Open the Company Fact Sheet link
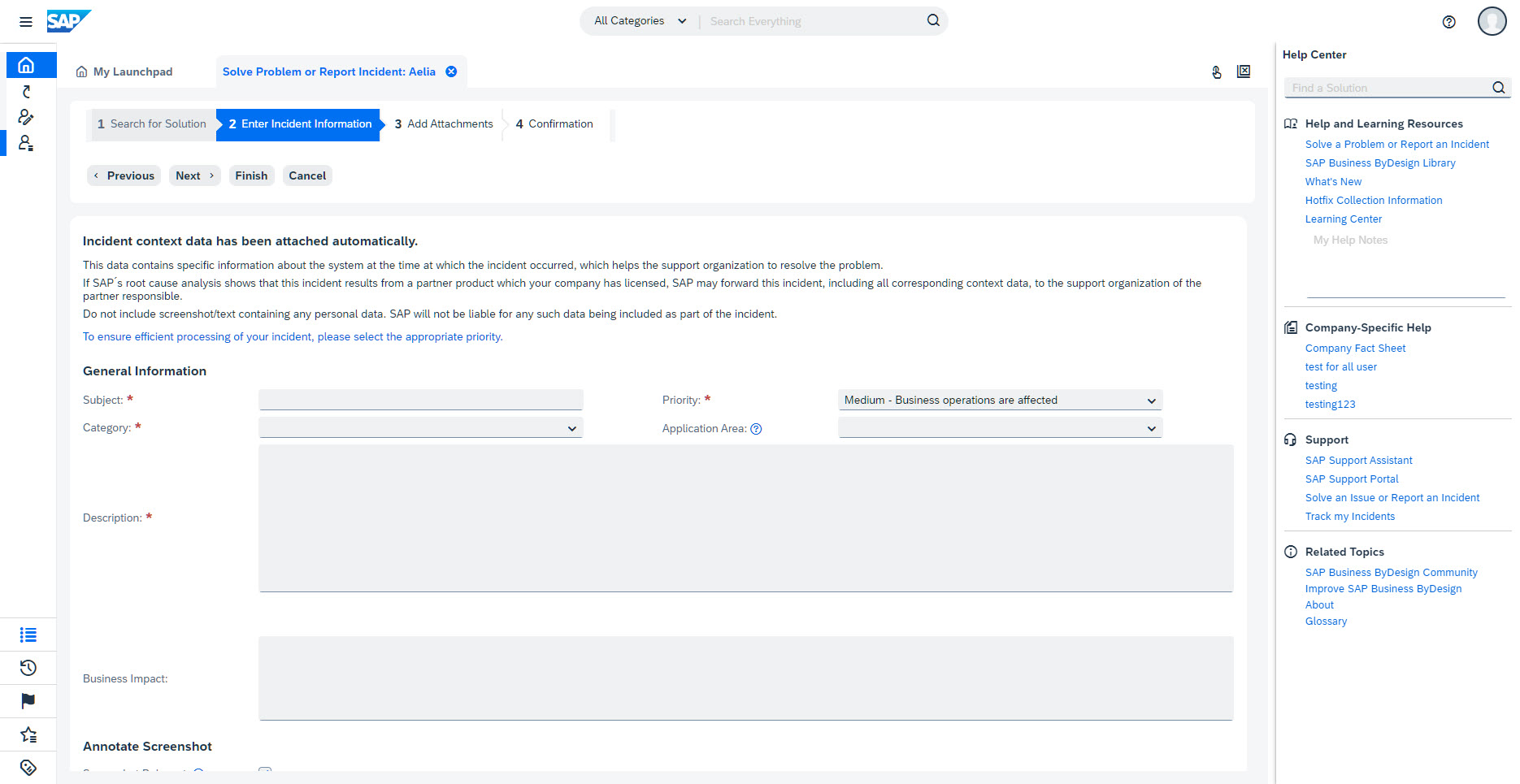The image size is (1520, 784). click(1355, 349)
